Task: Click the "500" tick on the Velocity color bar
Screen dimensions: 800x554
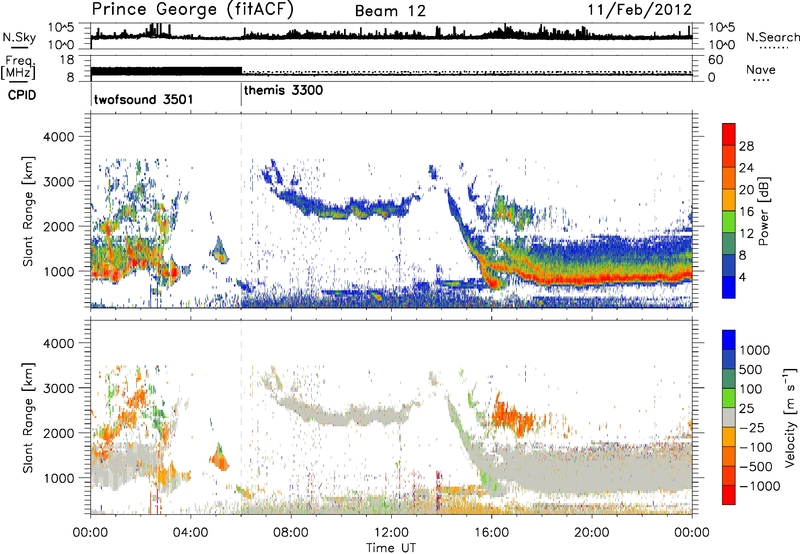Action: click(751, 370)
